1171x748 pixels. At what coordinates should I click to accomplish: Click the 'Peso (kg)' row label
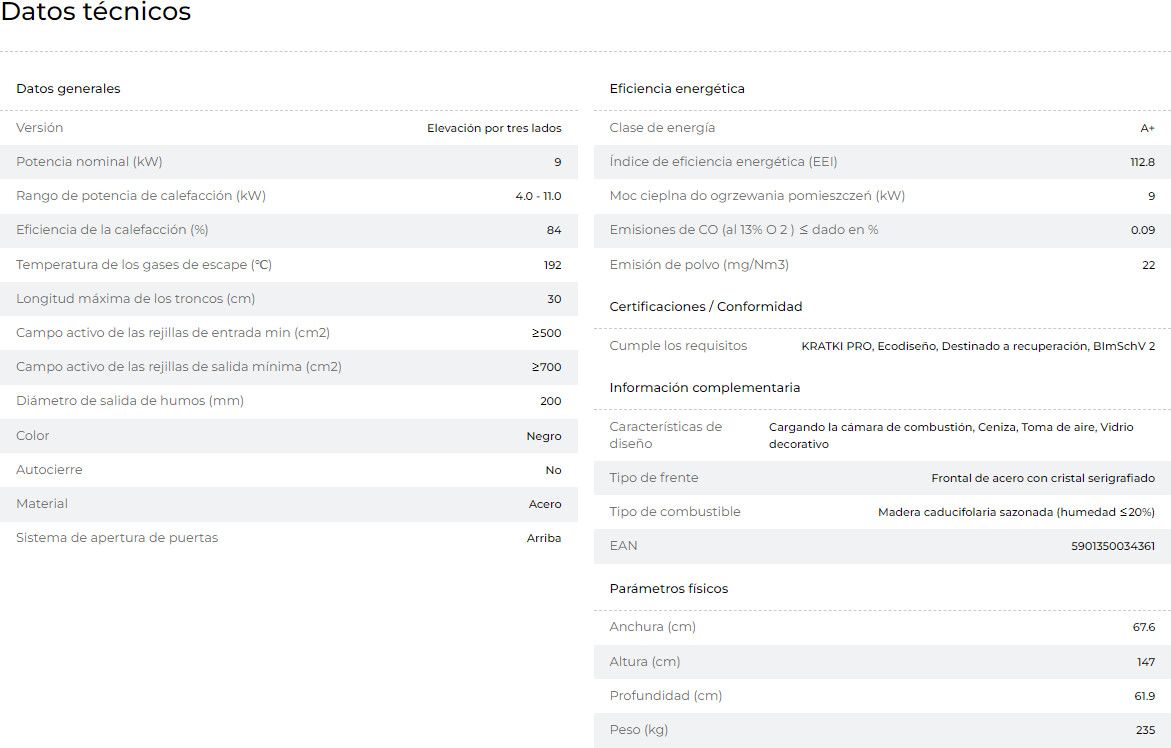pos(639,730)
